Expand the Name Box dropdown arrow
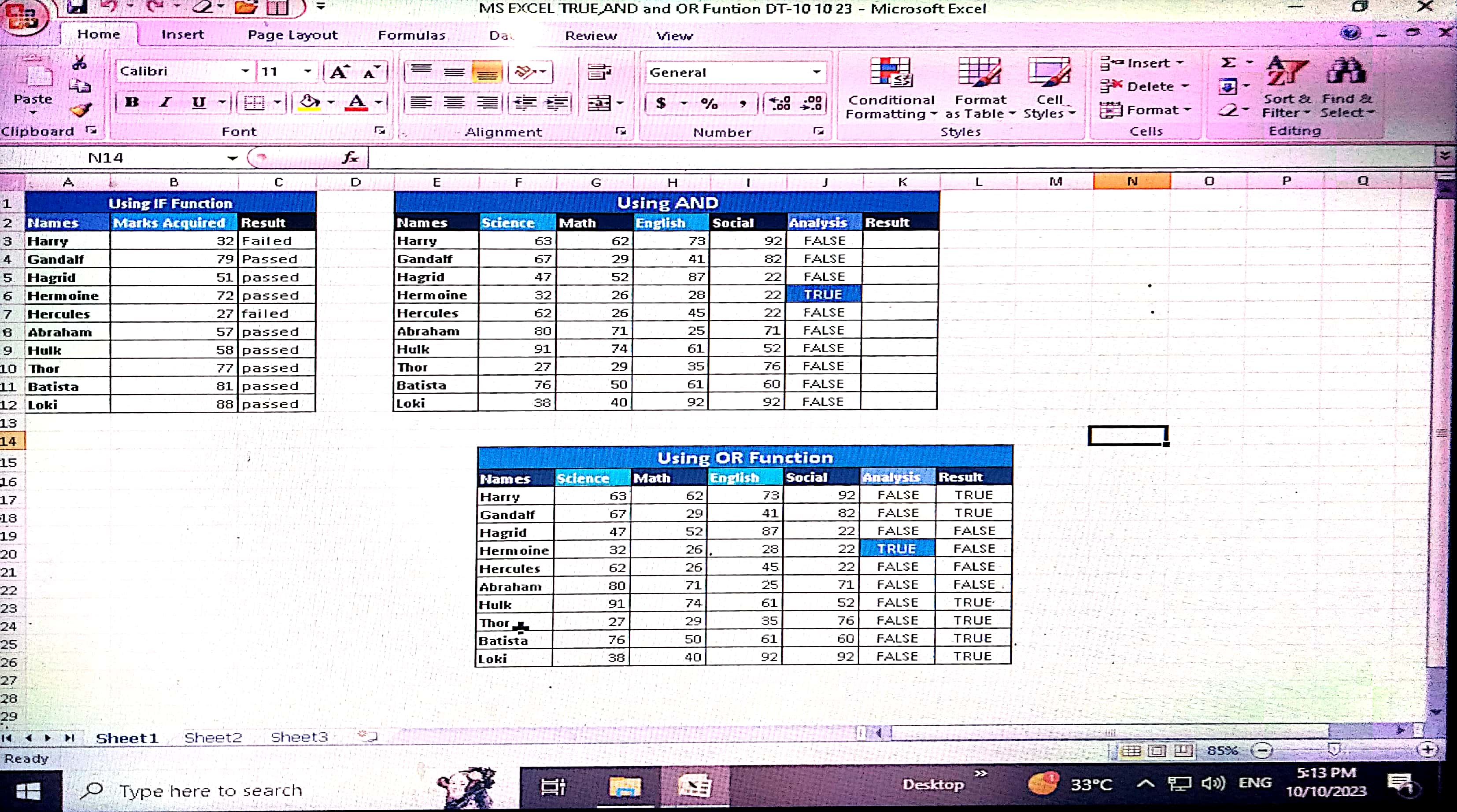Screen dimensions: 1457x812 pos(232,159)
